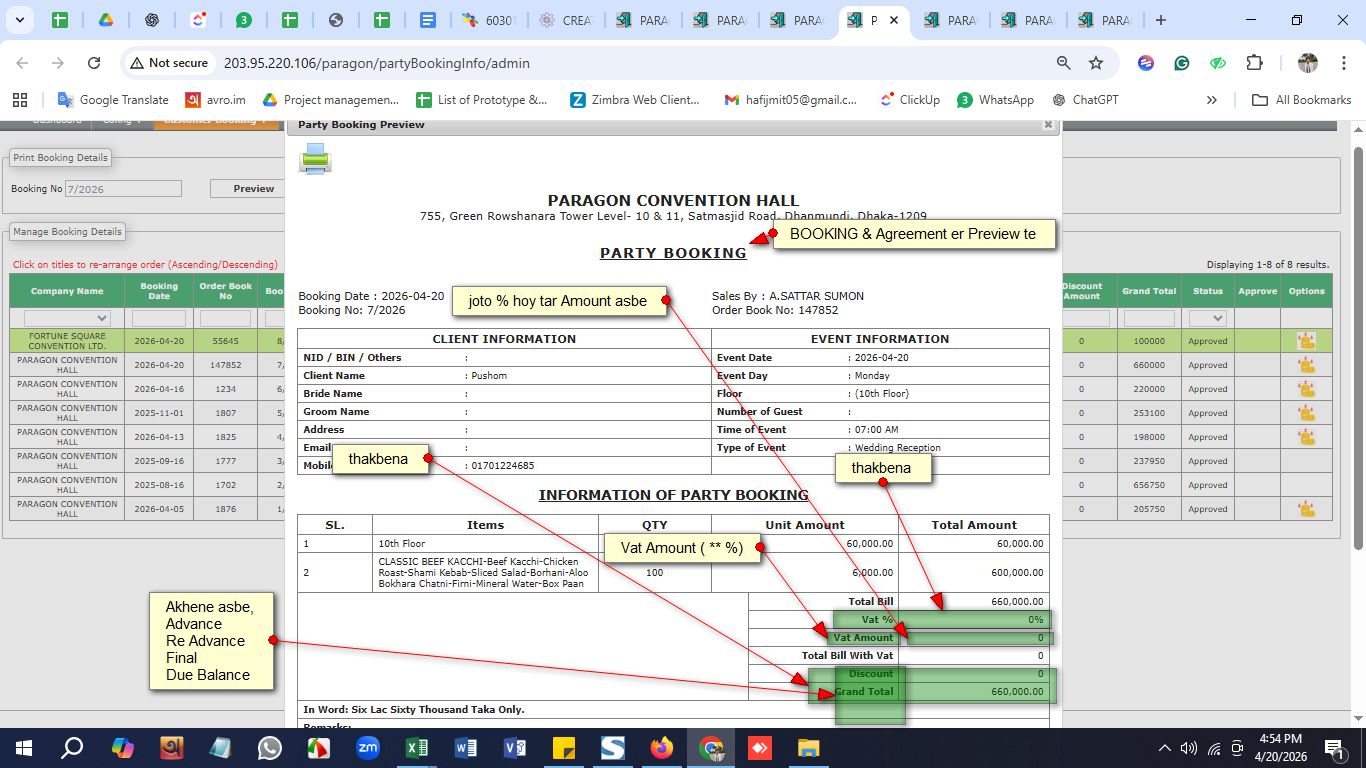This screenshot has height=768, width=1366.
Task: Open the List of Prototype bookmark
Action: point(483,100)
